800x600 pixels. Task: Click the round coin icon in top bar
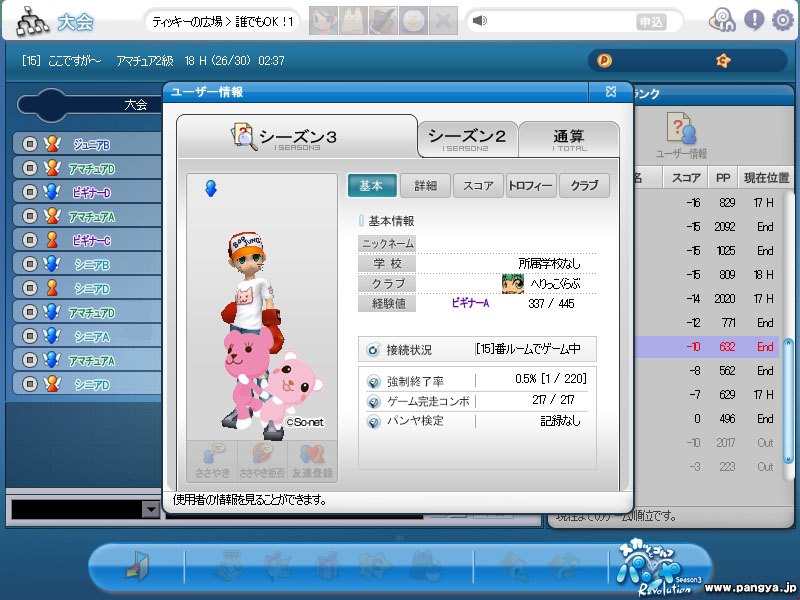(414, 21)
